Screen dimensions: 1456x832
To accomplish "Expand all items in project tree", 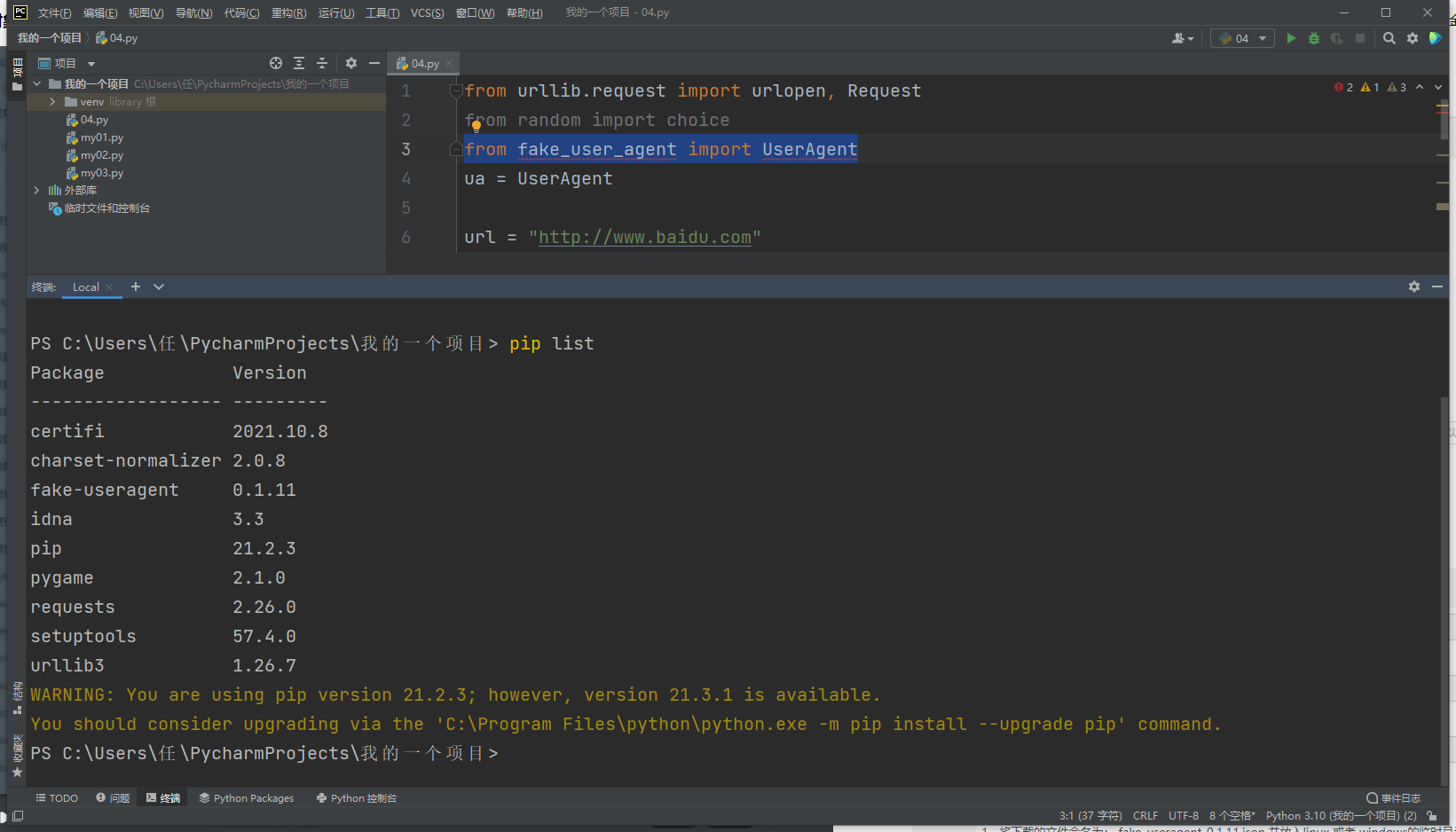I will point(299,63).
